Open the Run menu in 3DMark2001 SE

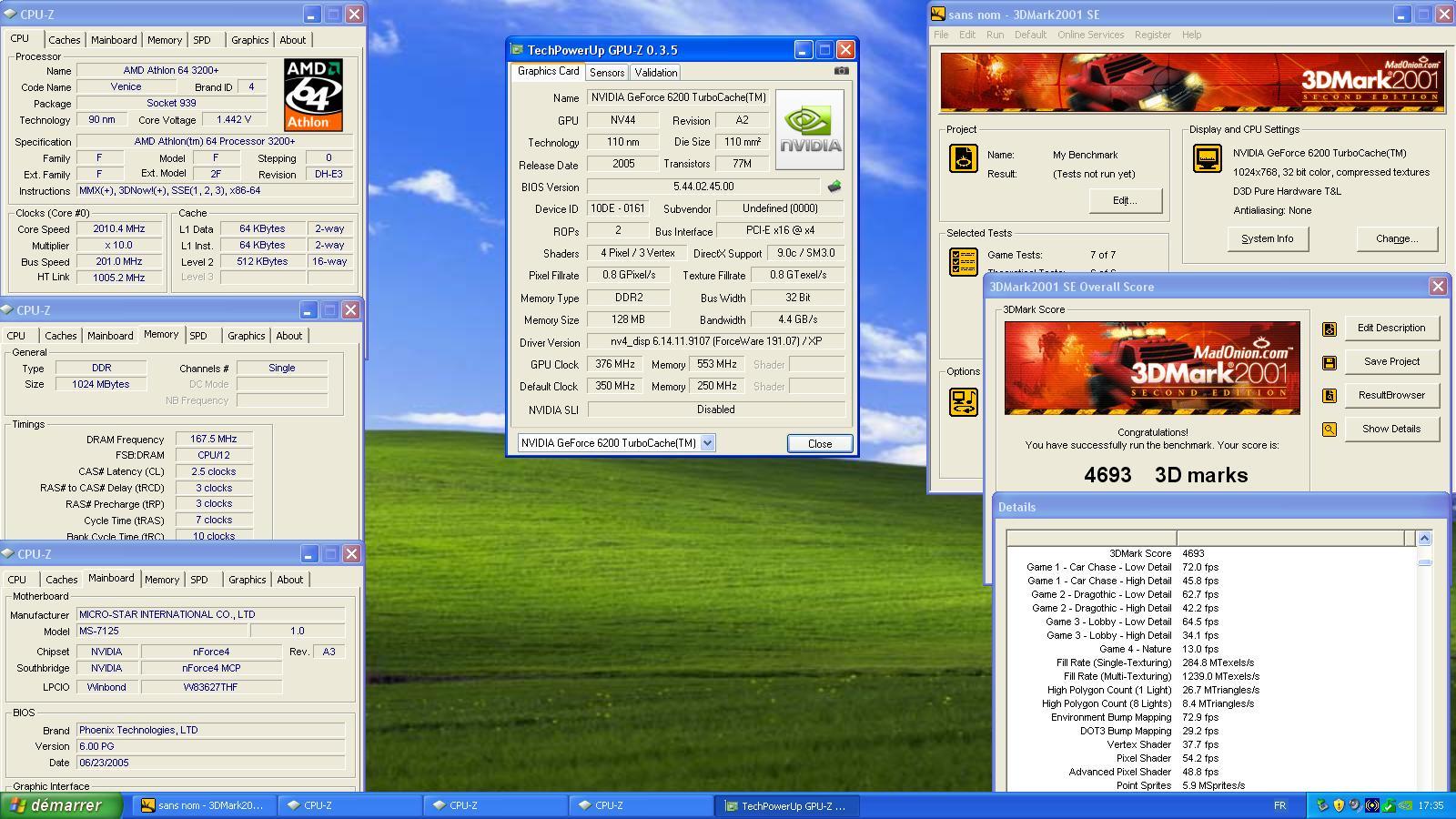995,35
